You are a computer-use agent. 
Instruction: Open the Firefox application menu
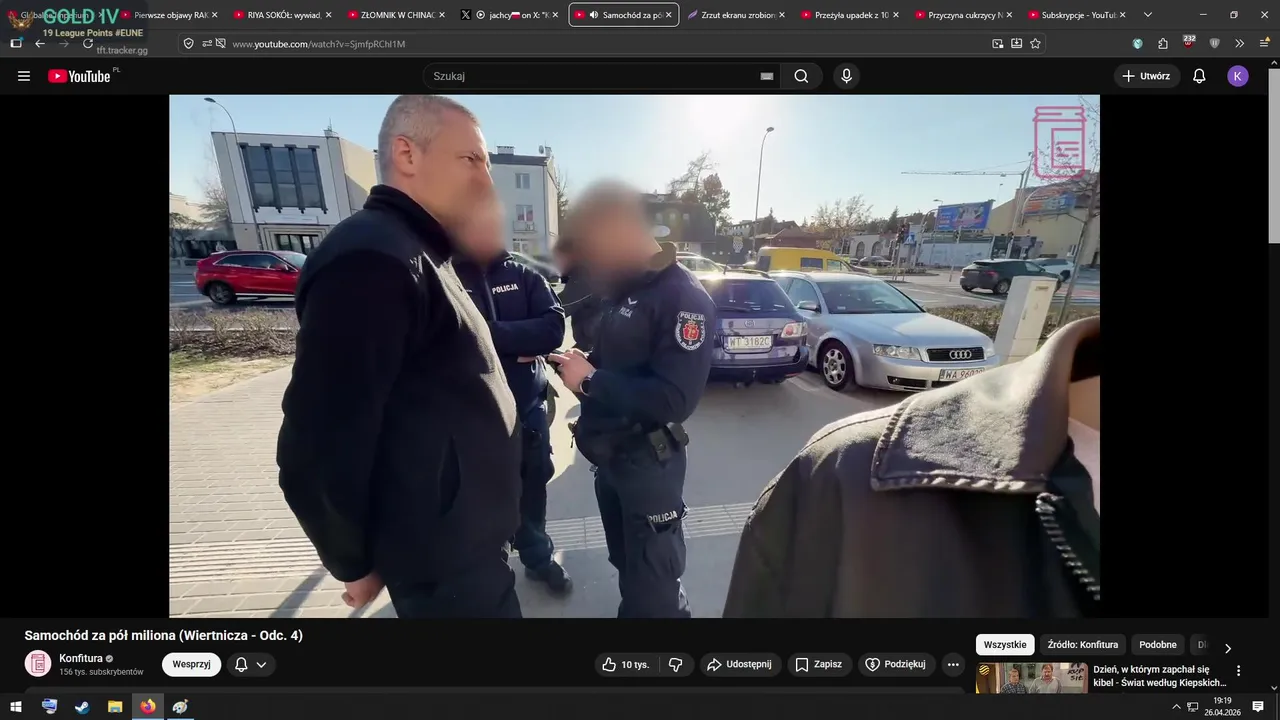click(x=1264, y=44)
